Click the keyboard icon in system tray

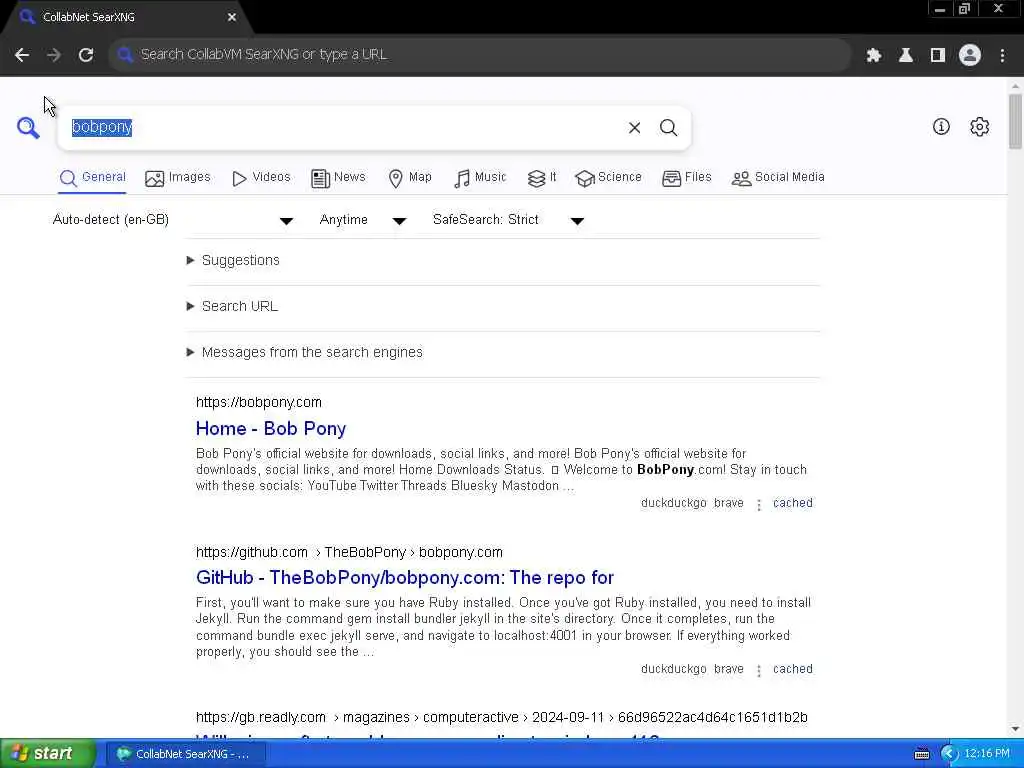(921, 754)
